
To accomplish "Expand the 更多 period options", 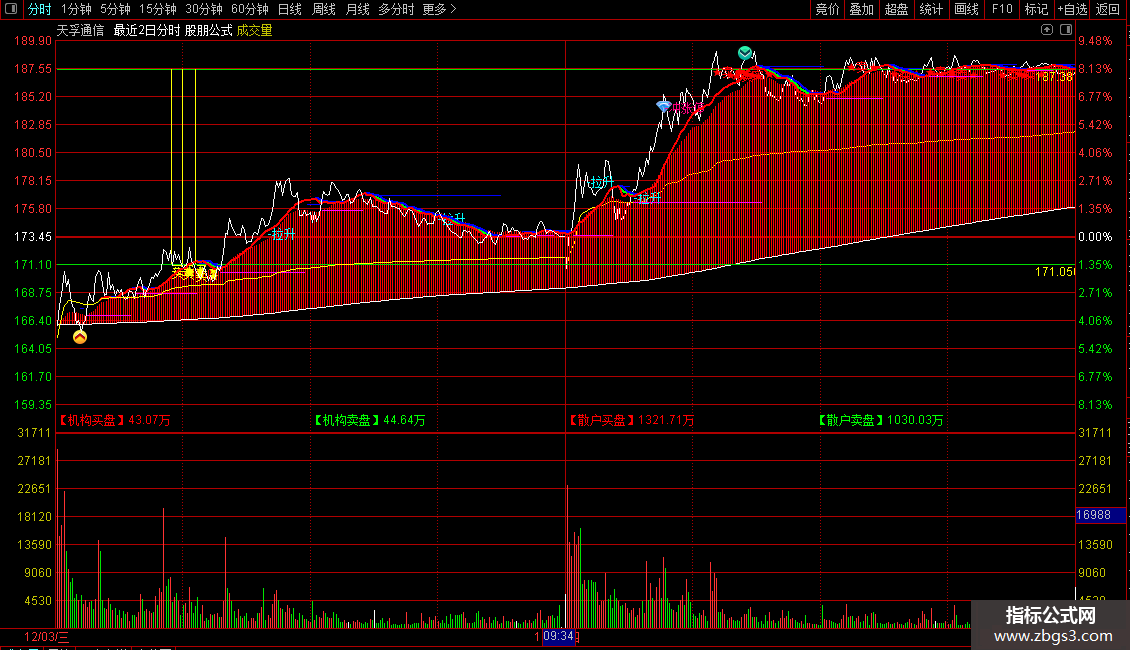I will (440, 9).
